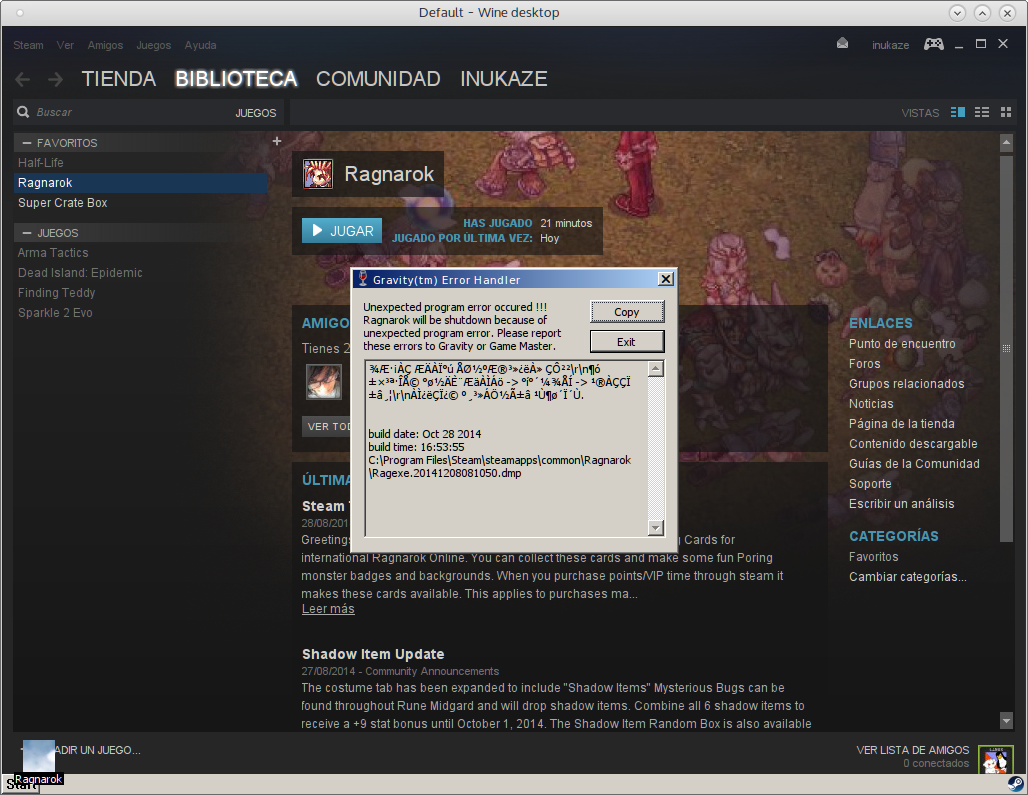Add category with the plus icon

pyautogui.click(x=277, y=141)
